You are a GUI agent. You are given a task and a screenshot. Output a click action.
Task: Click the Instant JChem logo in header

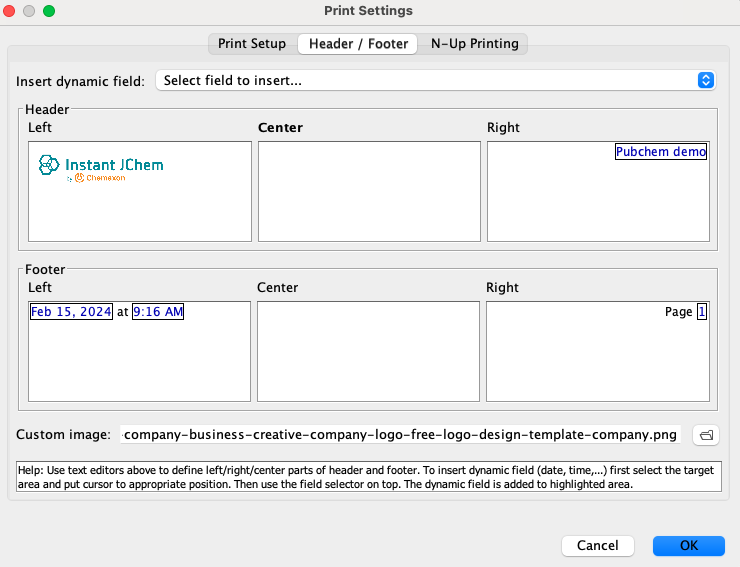101,167
